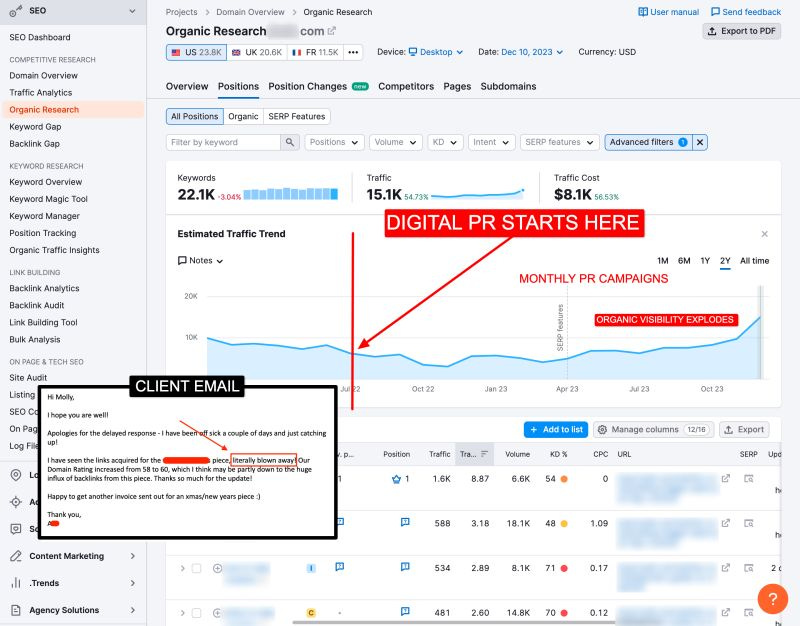Switch to the Pages tab
The height and width of the screenshot is (626, 800).
click(457, 86)
